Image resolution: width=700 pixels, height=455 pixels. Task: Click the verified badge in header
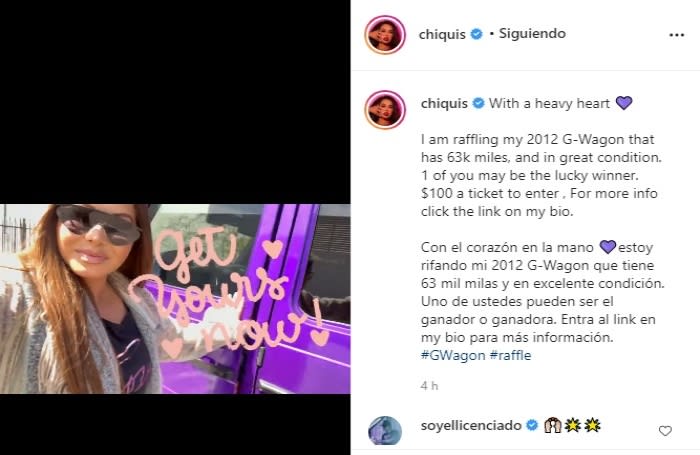coord(477,34)
